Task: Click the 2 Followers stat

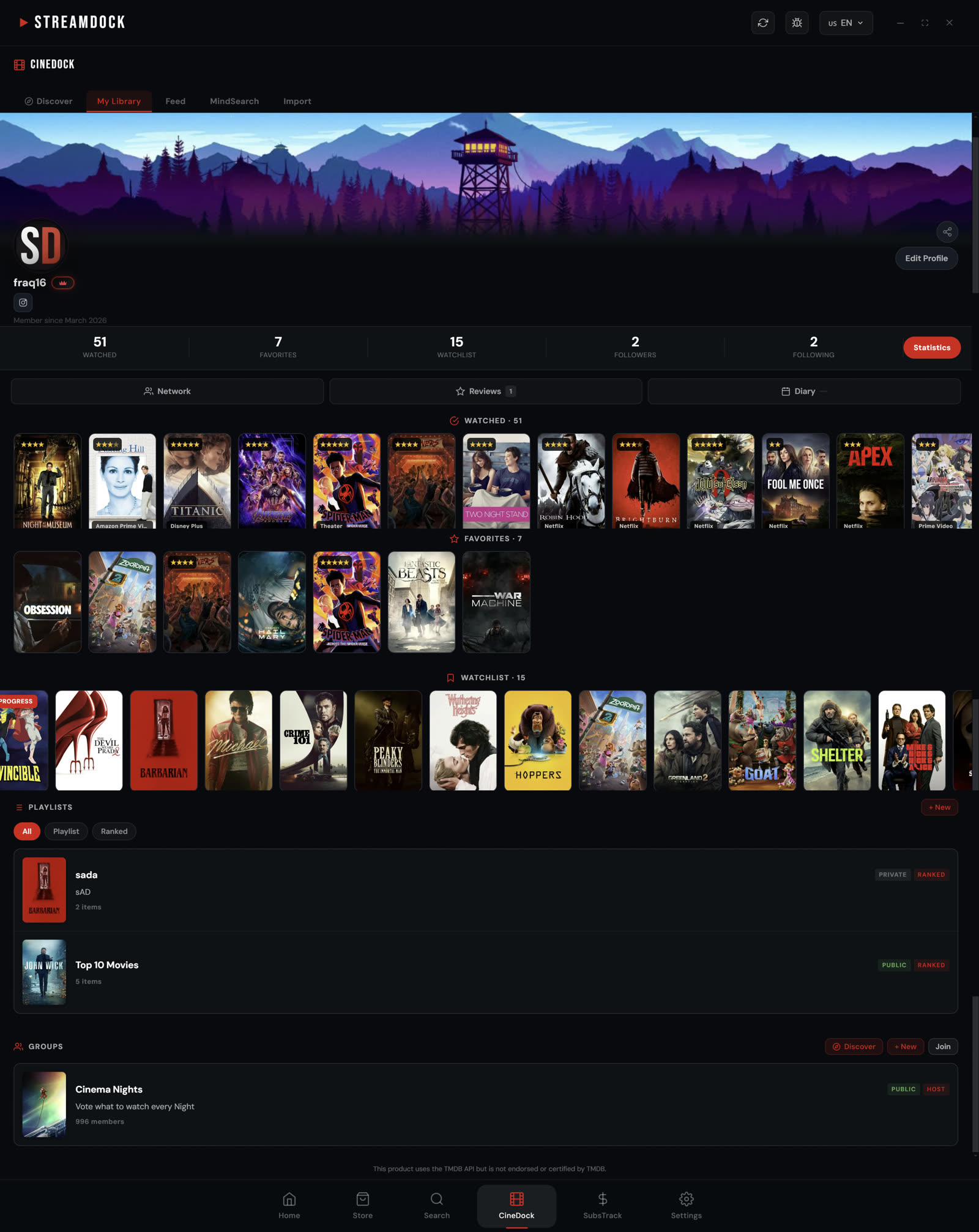Action: point(635,347)
